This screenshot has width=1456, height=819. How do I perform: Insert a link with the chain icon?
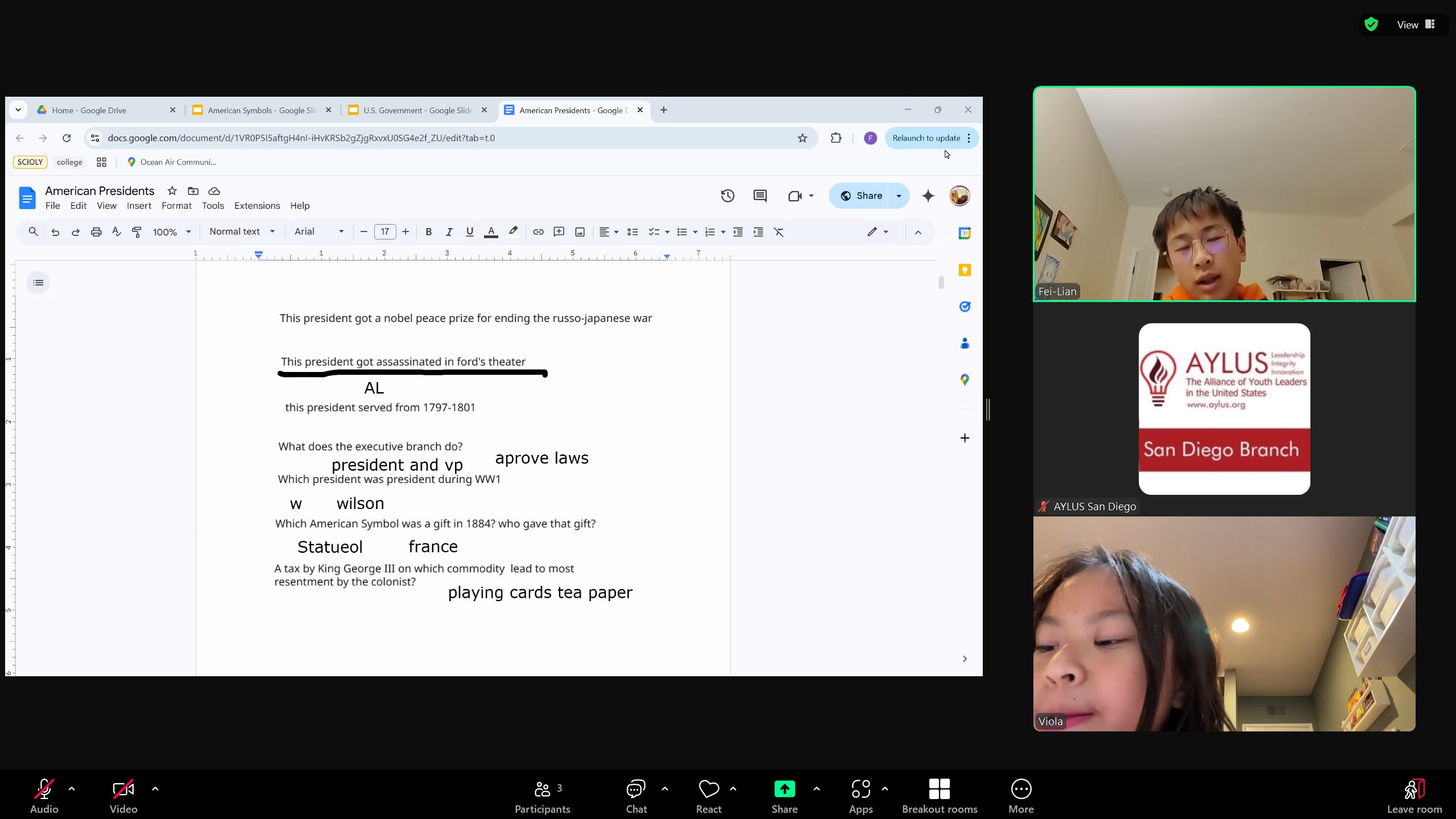pyautogui.click(x=538, y=232)
